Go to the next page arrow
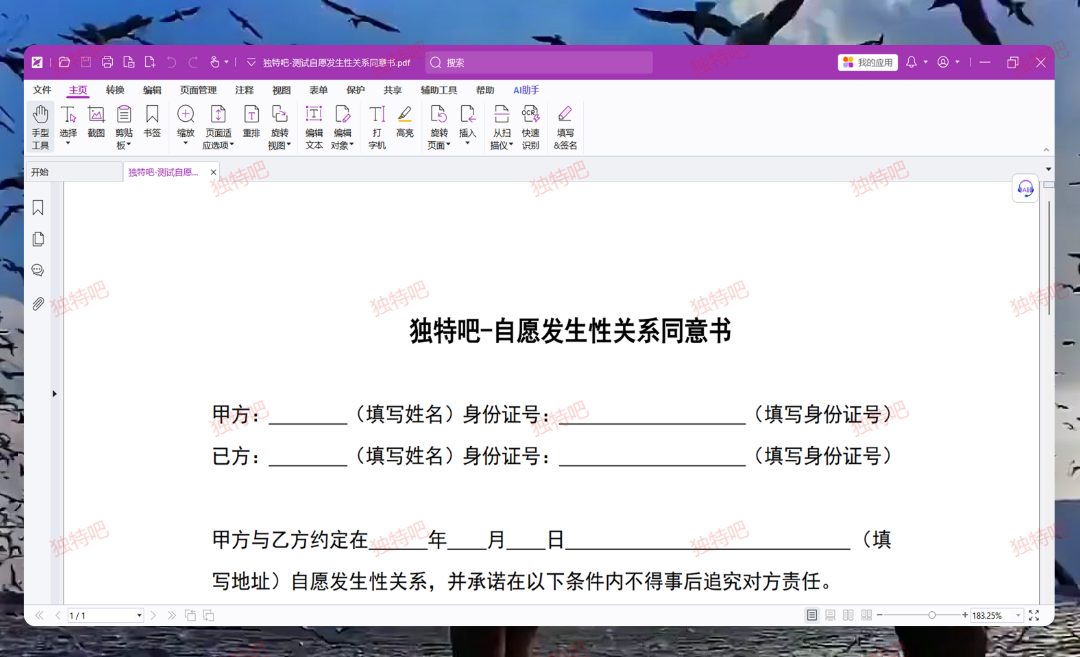Image resolution: width=1080 pixels, height=657 pixels. (x=153, y=615)
